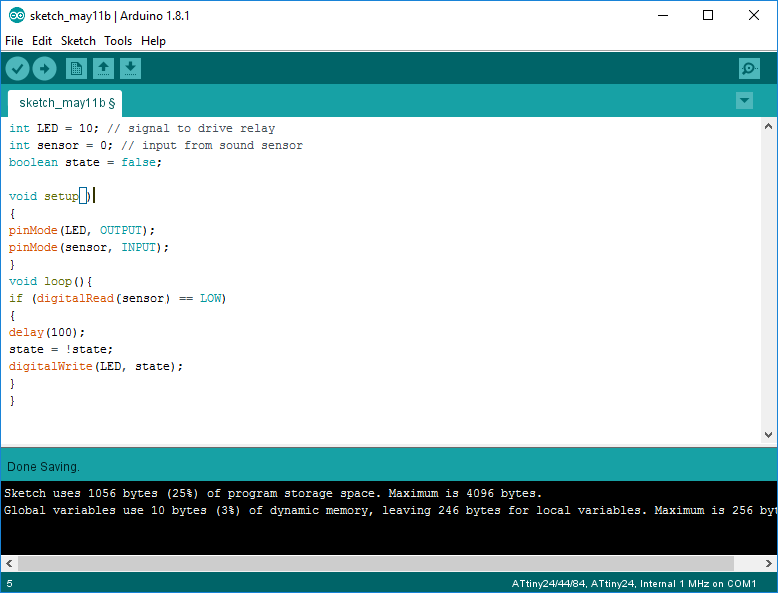Click the OUTPUT keyword
778x593 pixels.
click(121, 230)
